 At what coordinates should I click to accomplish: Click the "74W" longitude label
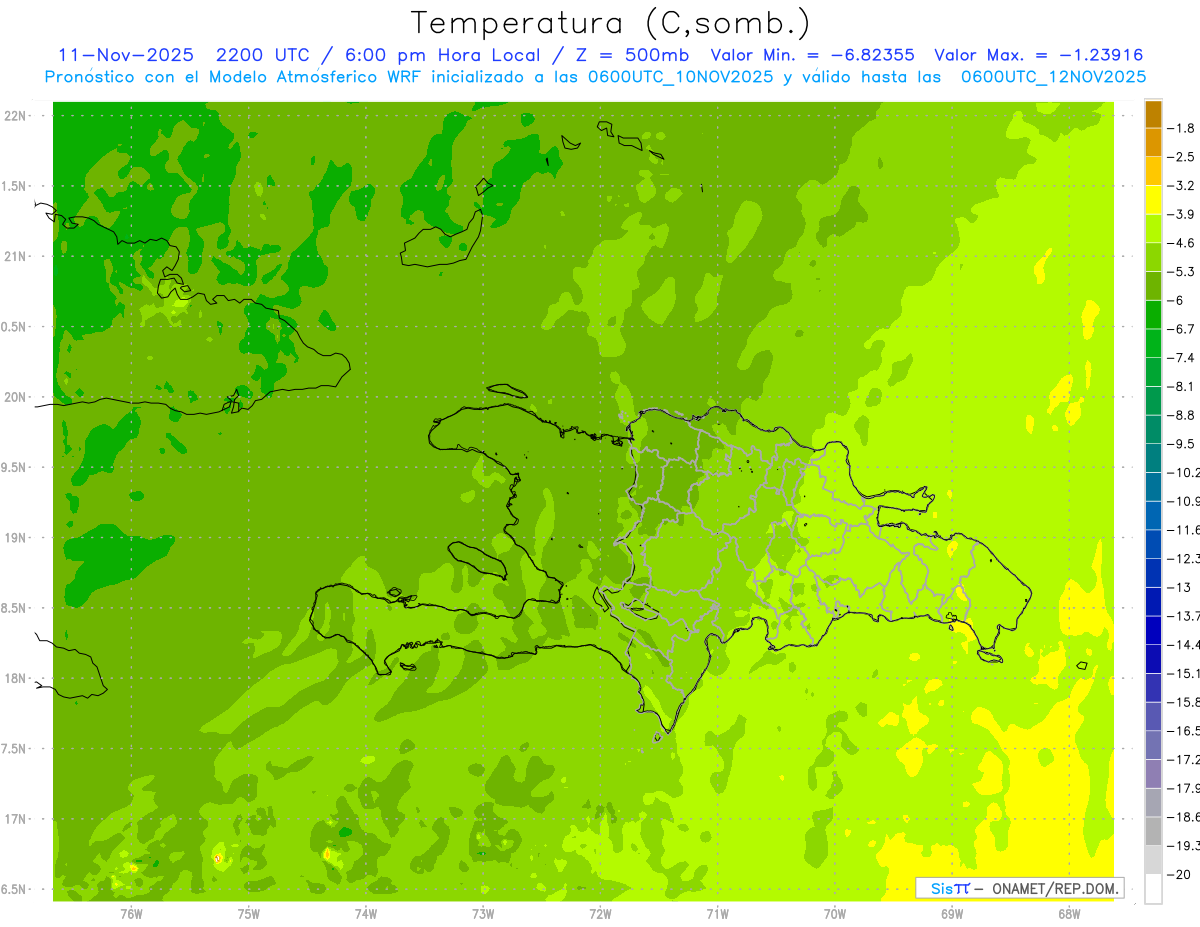coord(365,913)
